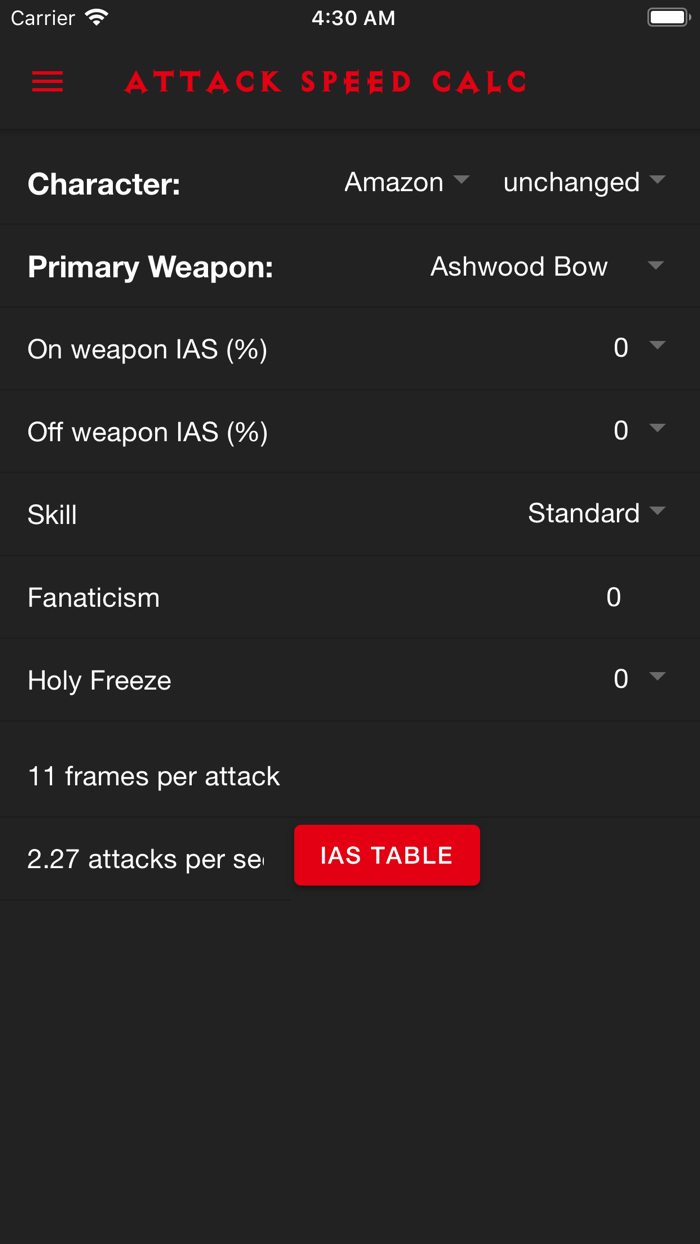This screenshot has height=1244, width=700.
Task: Expand the Off weapon IAS percentage dropdown
Action: coord(637,430)
